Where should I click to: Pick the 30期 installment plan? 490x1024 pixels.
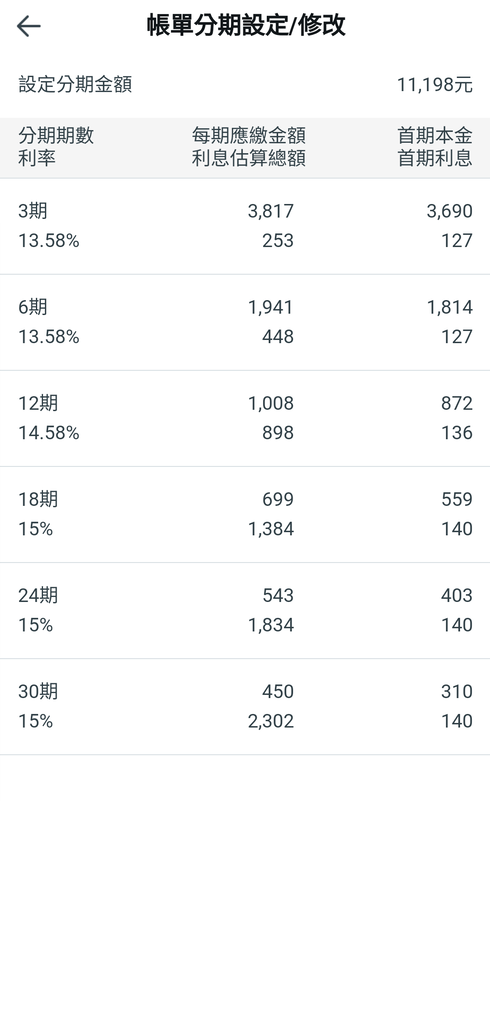[245, 707]
